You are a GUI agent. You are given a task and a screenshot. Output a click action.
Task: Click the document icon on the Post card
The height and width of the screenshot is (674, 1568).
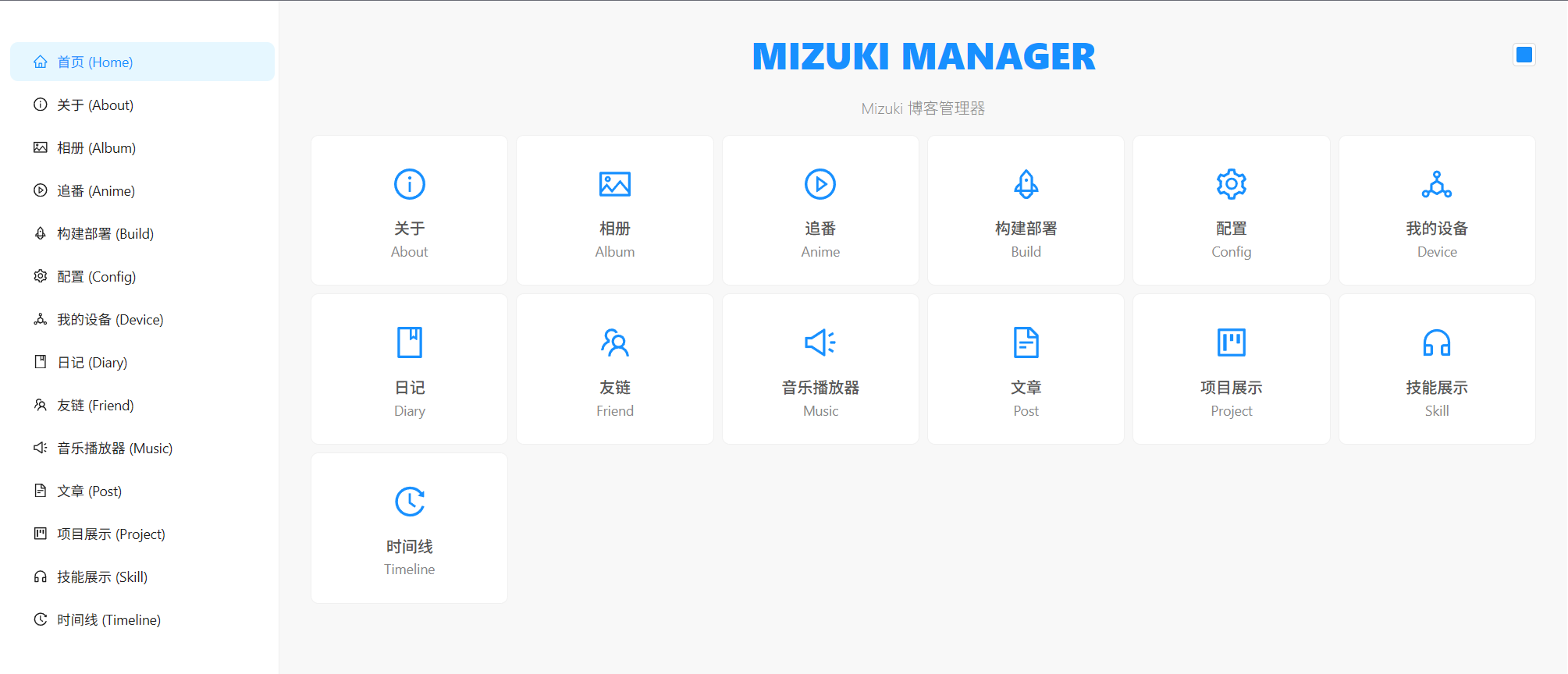tap(1026, 342)
